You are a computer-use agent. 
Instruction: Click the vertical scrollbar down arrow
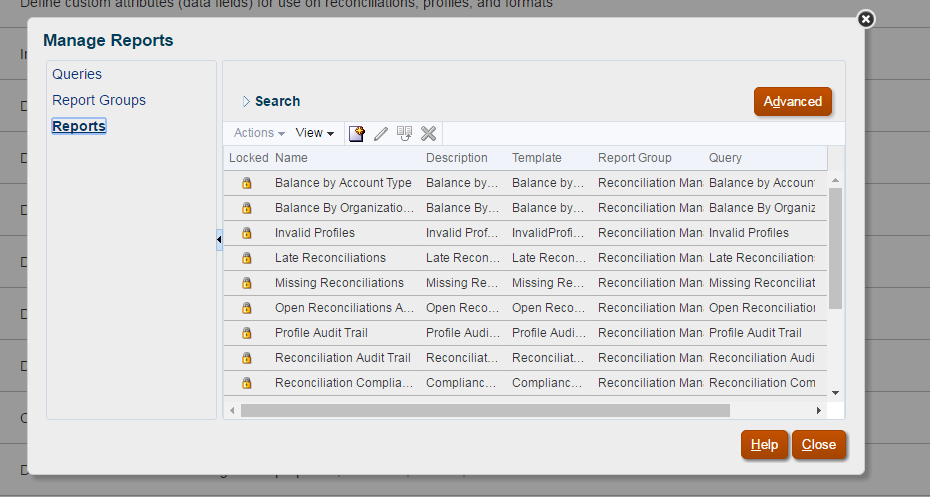point(836,393)
